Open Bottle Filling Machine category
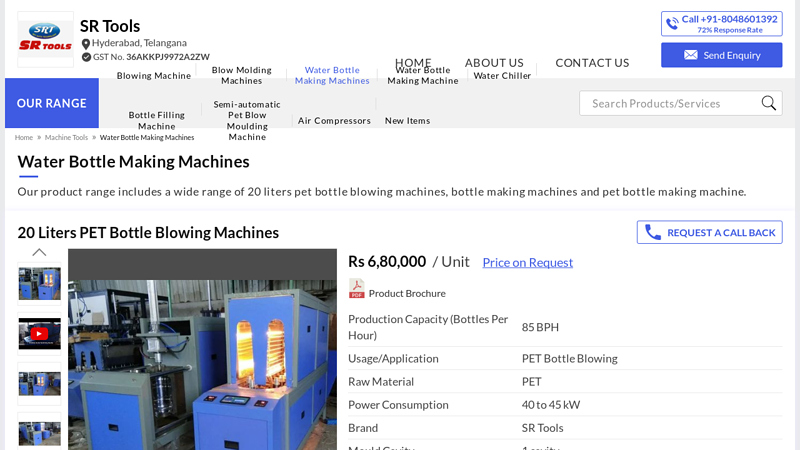This screenshot has width=800, height=450. coord(157,120)
